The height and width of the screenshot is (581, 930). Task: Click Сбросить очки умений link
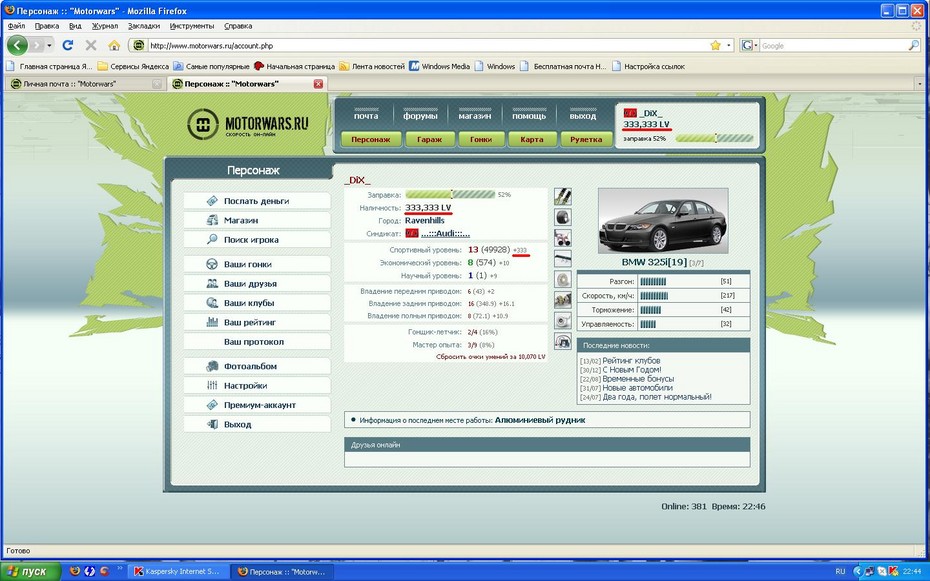point(491,357)
